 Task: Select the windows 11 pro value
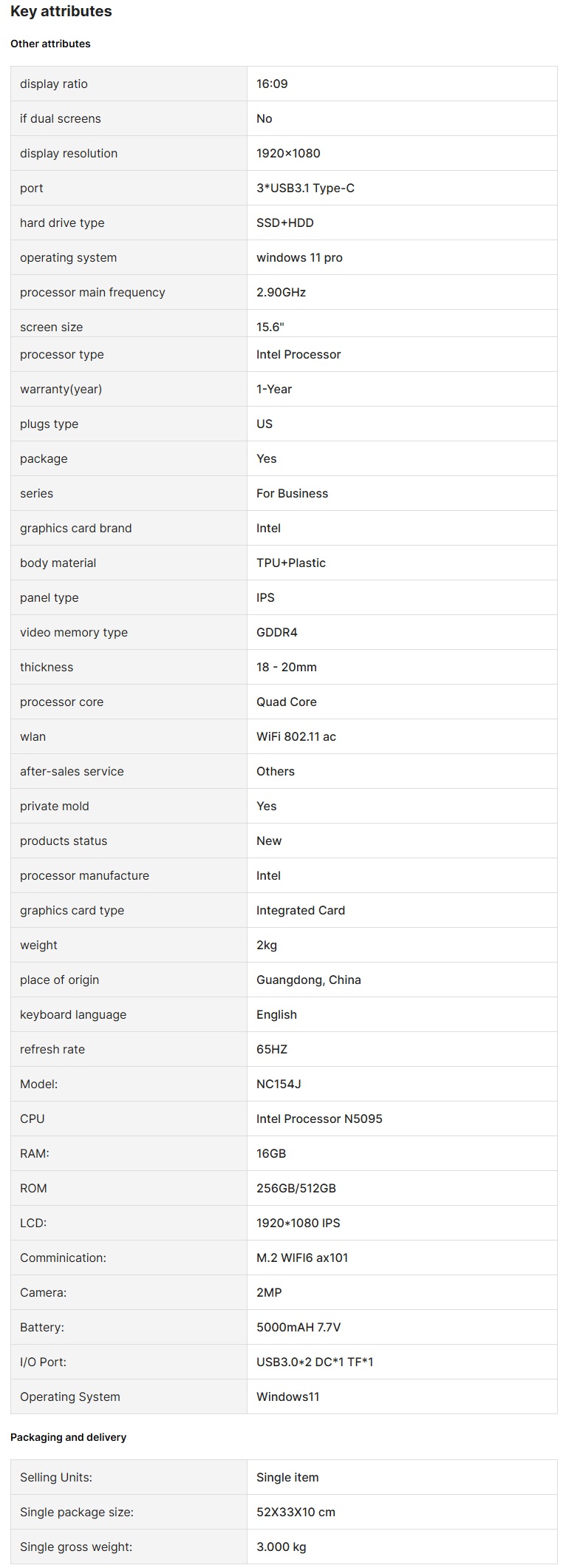[x=299, y=257]
